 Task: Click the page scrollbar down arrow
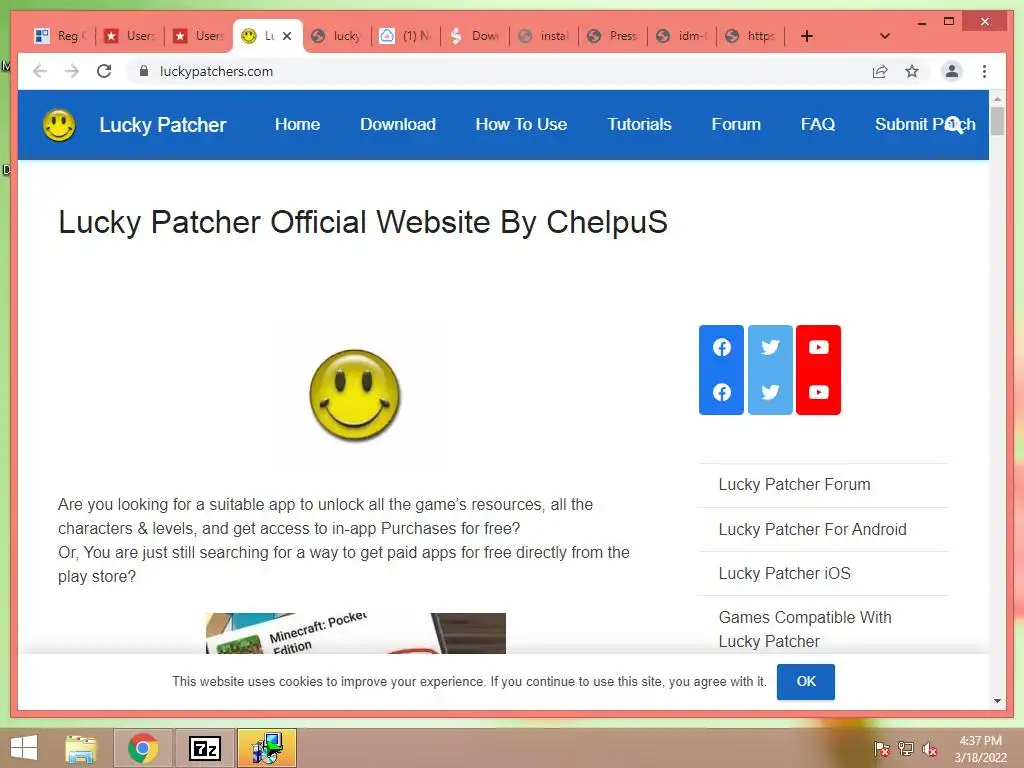click(x=997, y=701)
